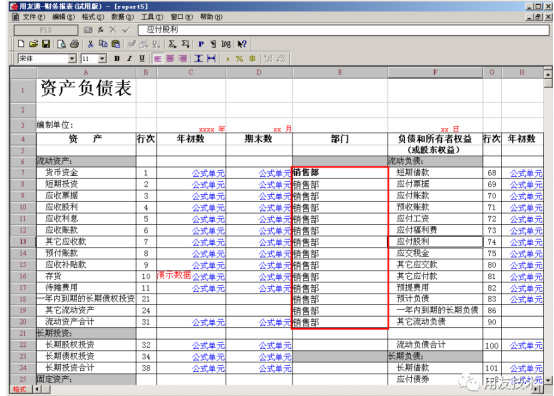The height and width of the screenshot is (396, 554).
Task: Click the fx function icon
Action: click(101, 30)
